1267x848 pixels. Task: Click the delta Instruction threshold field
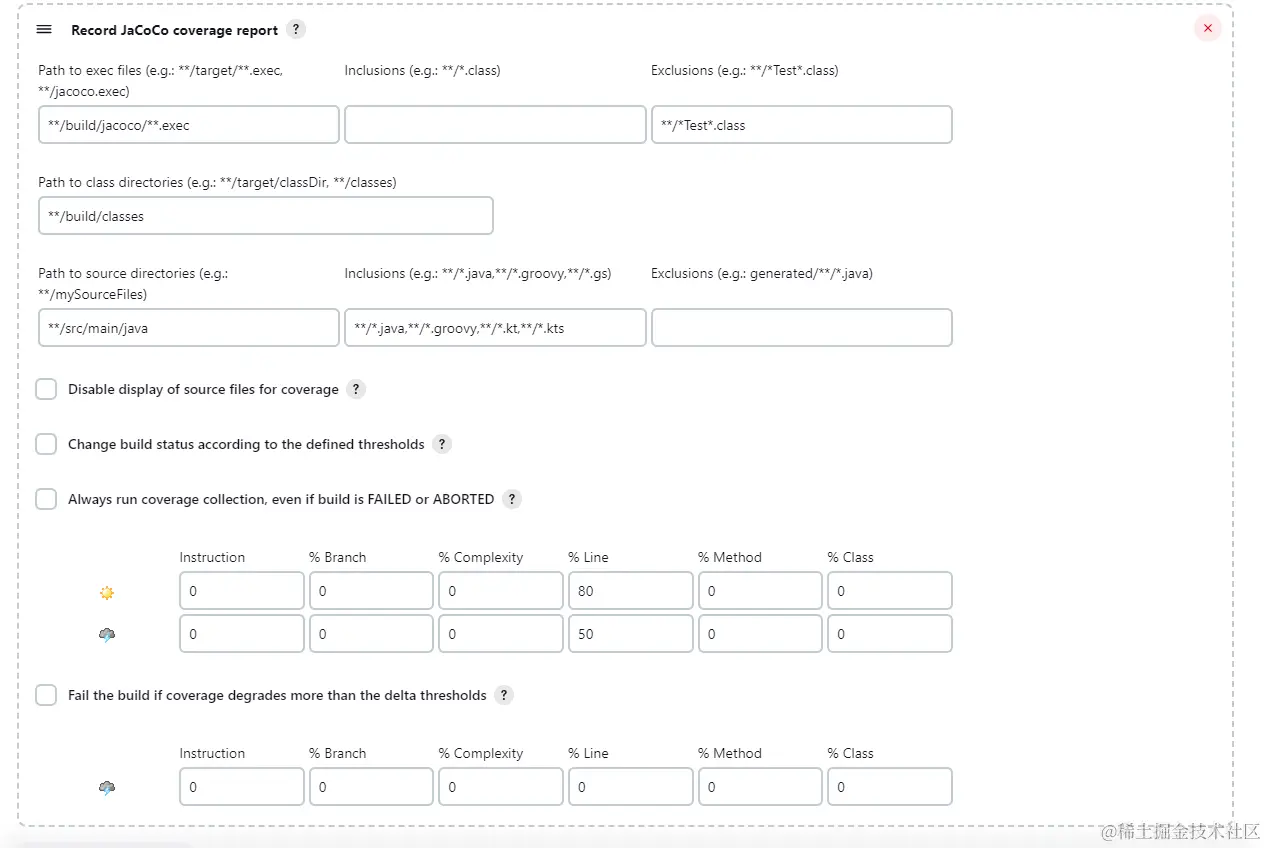tap(242, 787)
